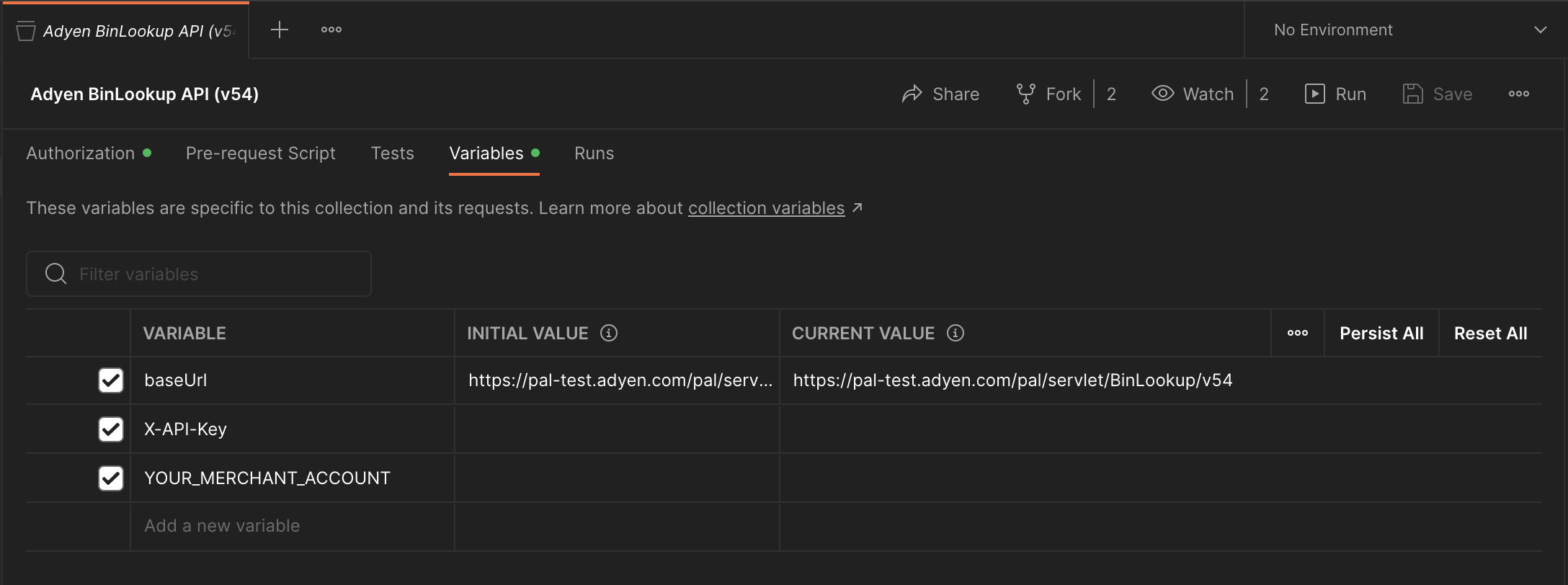This screenshot has width=1568, height=585.
Task: Click the info icon beside CURRENT VALUE
Action: pos(955,333)
